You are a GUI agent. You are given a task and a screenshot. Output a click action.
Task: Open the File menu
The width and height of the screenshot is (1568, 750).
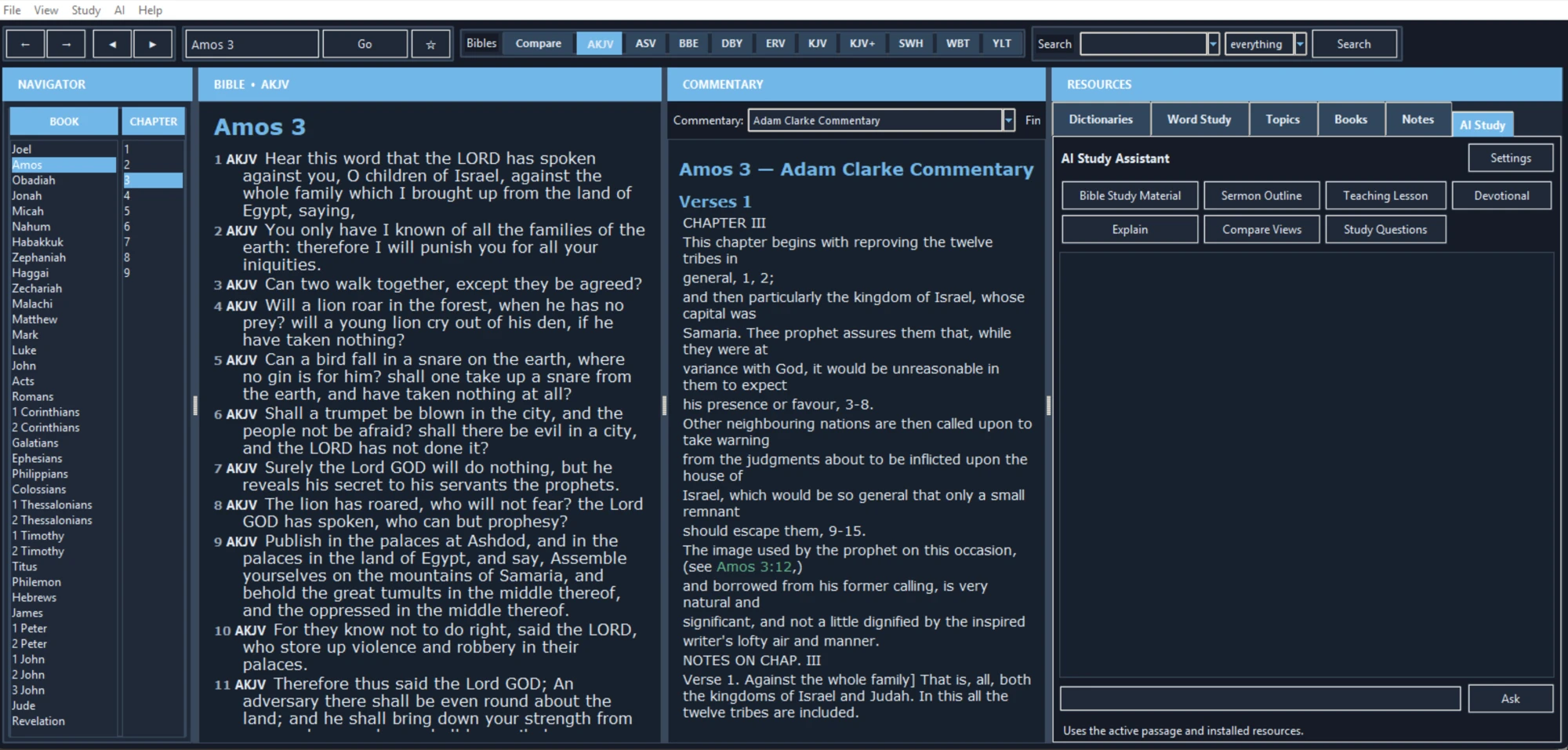[x=13, y=10]
